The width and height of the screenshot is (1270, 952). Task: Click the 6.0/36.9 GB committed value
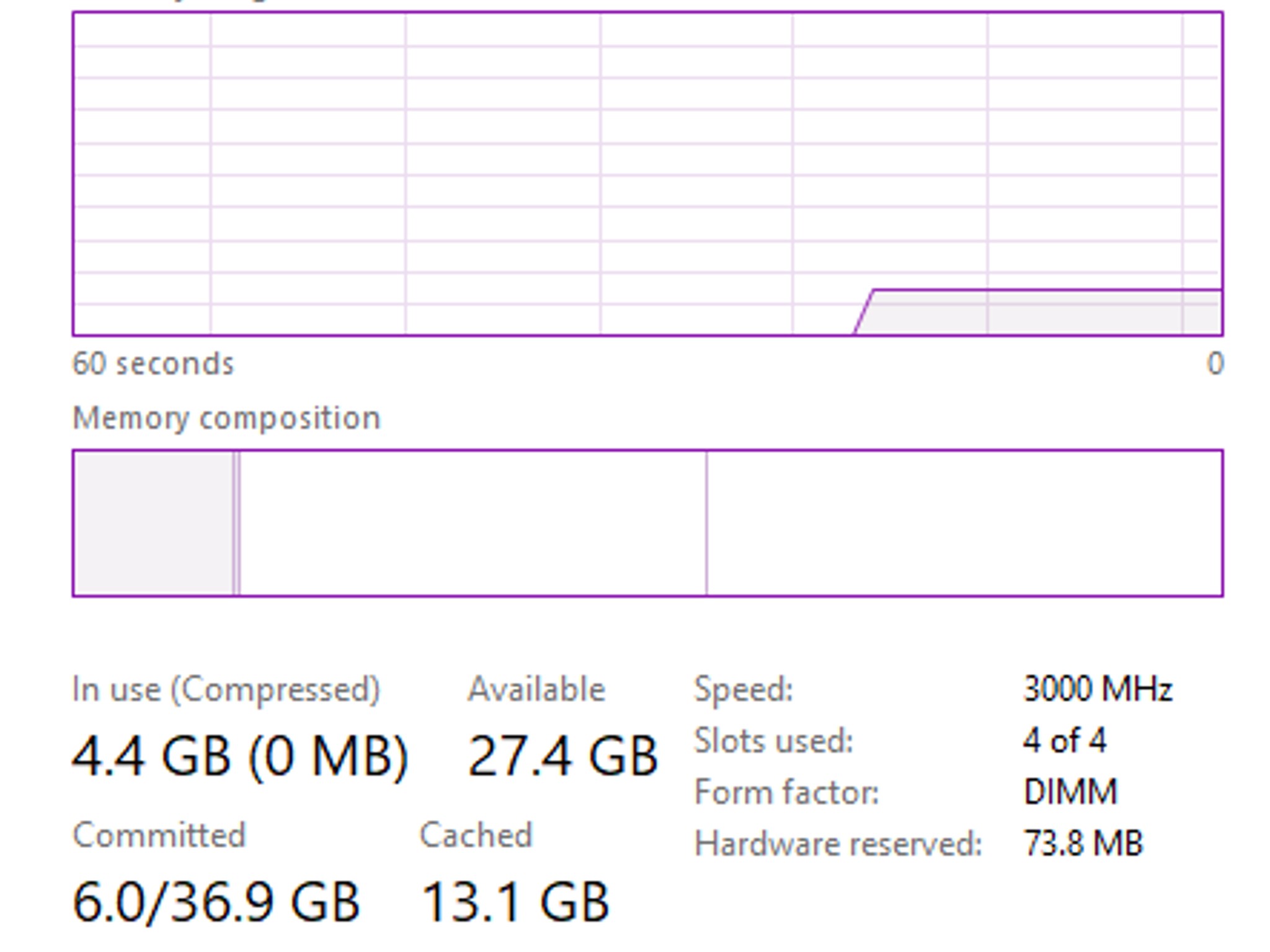point(216,902)
